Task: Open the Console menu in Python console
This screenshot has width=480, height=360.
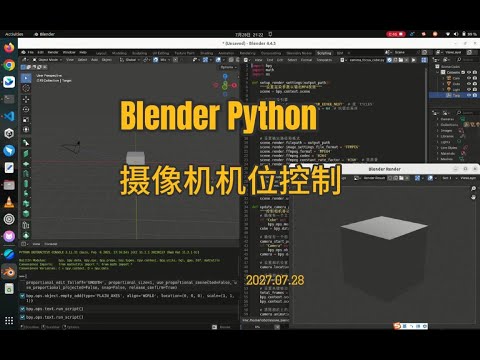Action: pyautogui.click(x=51, y=244)
